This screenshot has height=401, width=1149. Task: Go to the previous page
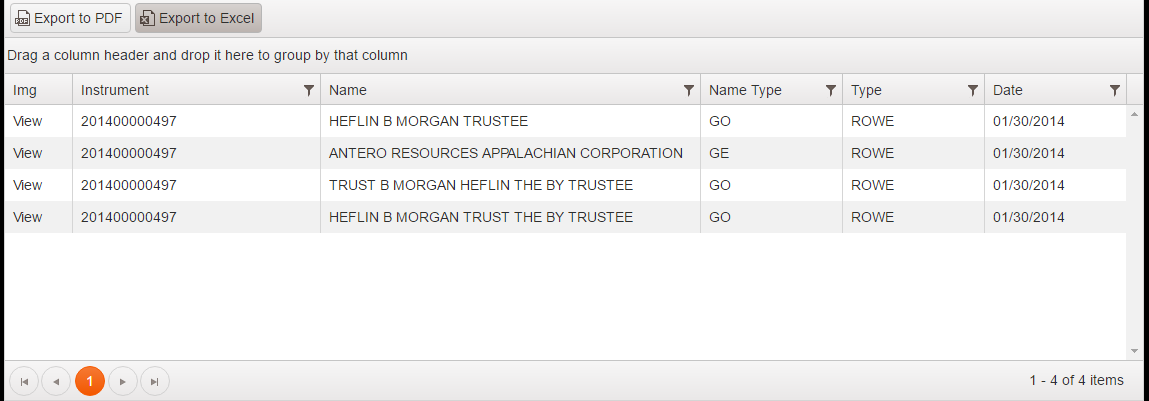pos(56,381)
